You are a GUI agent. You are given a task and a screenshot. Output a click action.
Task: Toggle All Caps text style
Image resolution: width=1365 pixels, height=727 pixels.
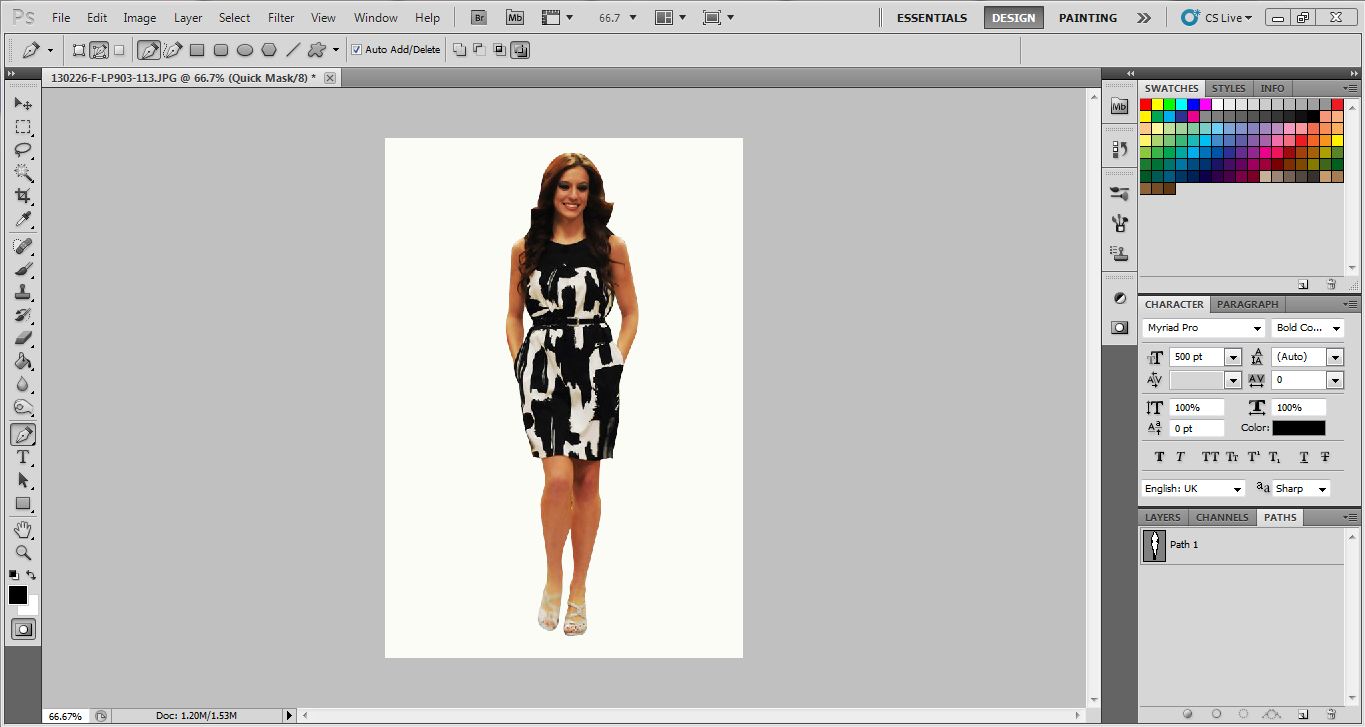[1210, 457]
